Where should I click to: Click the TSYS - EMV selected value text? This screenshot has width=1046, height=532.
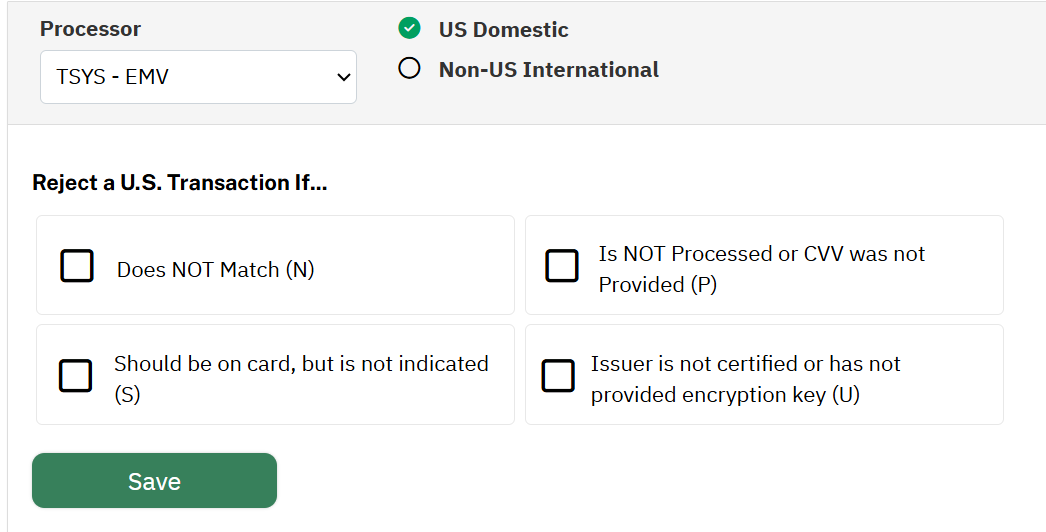tap(112, 77)
